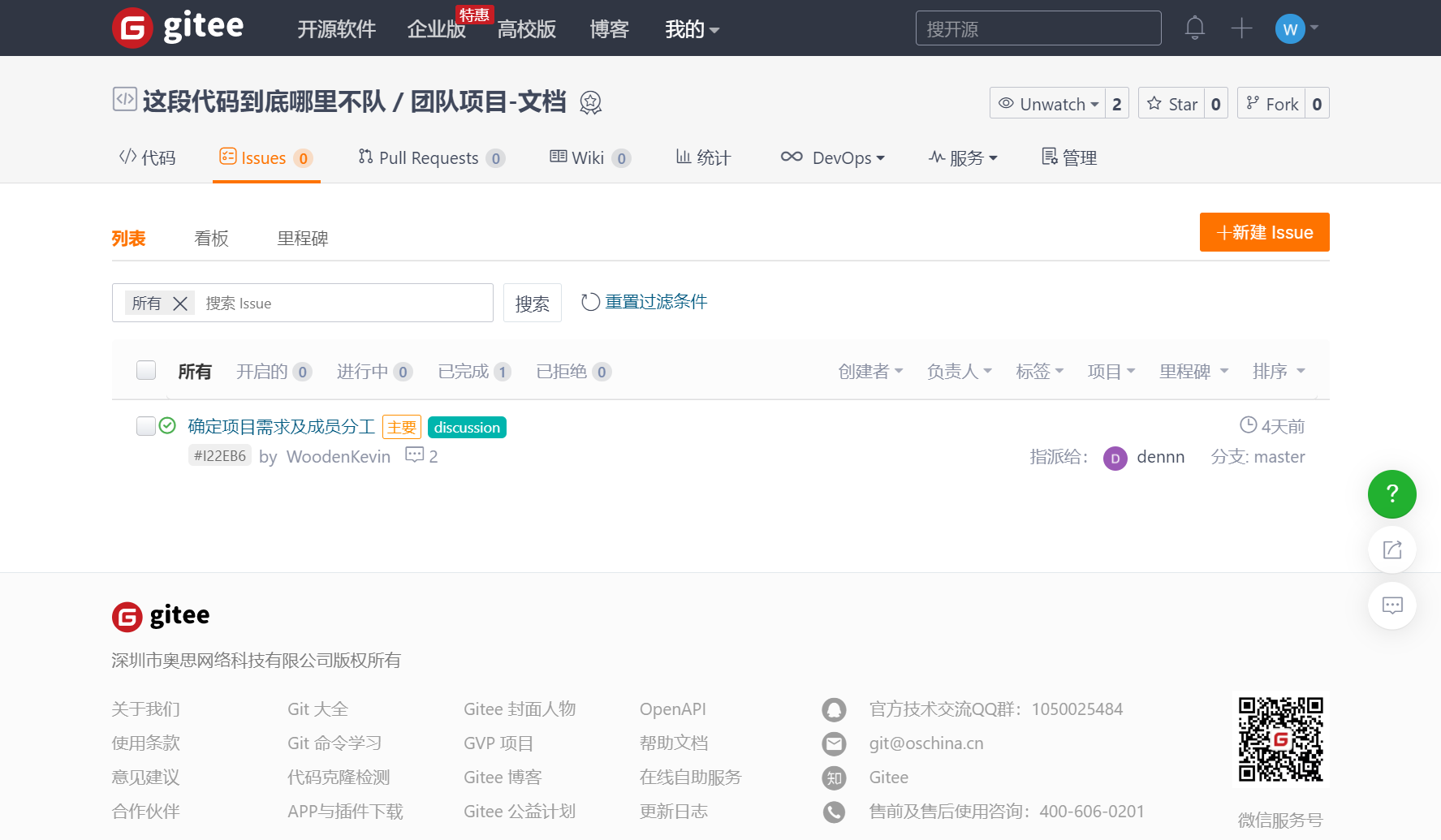Click the Zhihu 知 icon in the footer
The image size is (1441, 840).
[x=834, y=778]
